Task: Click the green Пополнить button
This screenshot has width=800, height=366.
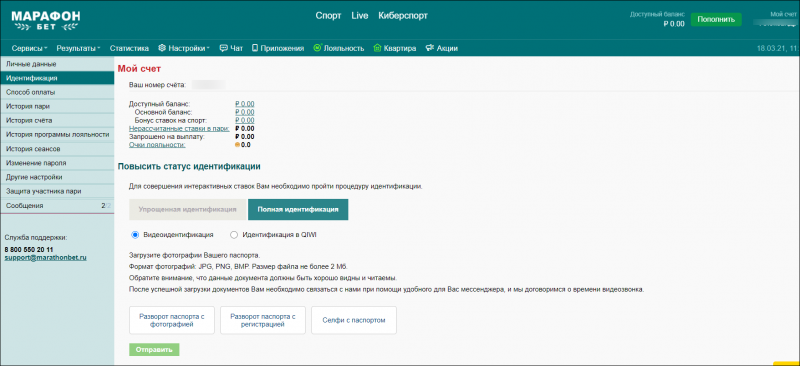Action: 716,19
